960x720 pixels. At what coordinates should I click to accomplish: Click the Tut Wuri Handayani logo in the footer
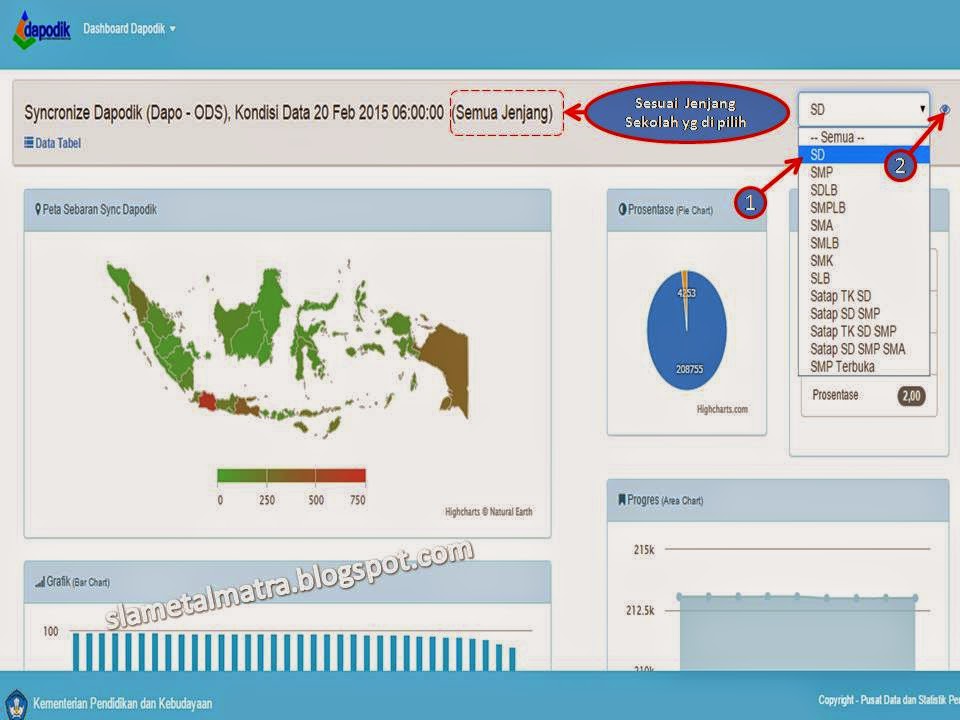point(18,702)
